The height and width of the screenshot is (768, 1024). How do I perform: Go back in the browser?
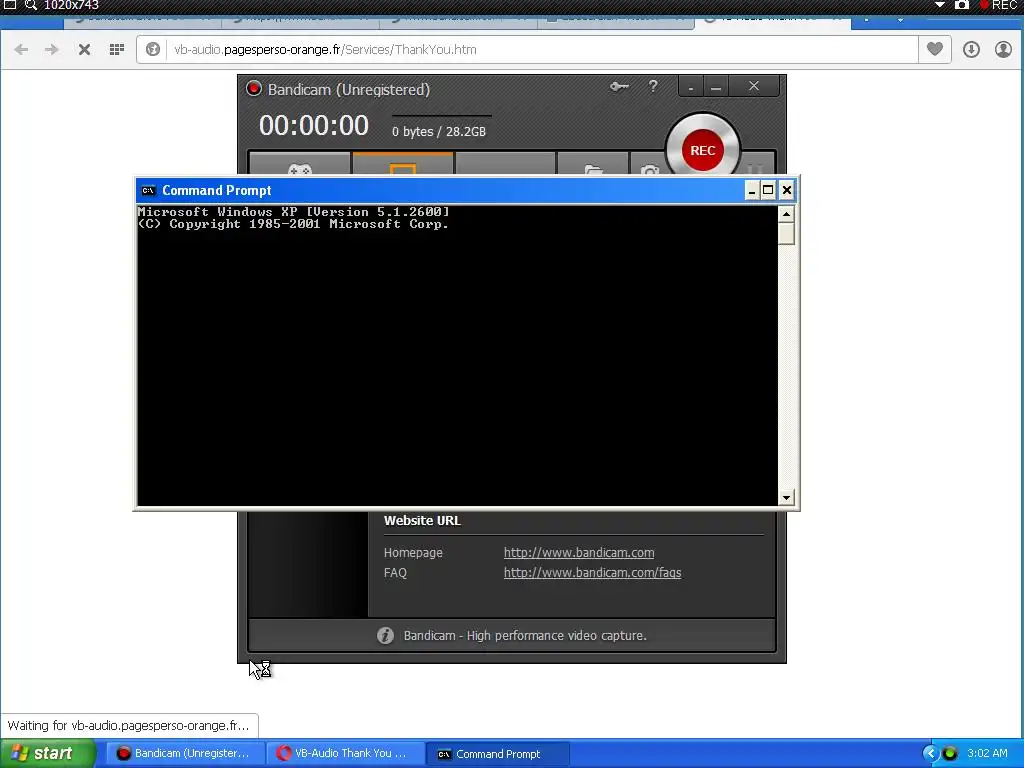[x=21, y=50]
